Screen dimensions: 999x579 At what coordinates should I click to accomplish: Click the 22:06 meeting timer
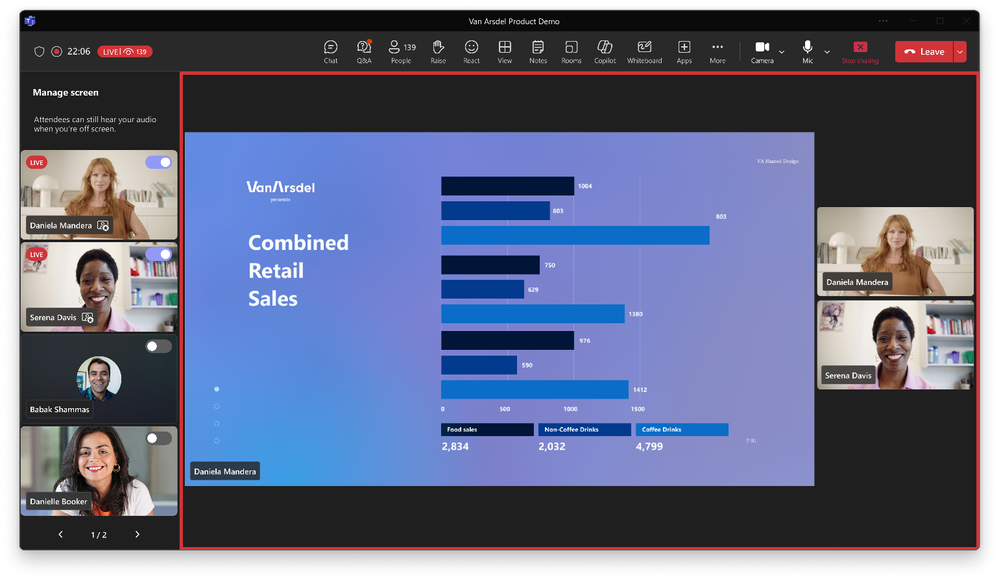(79, 52)
